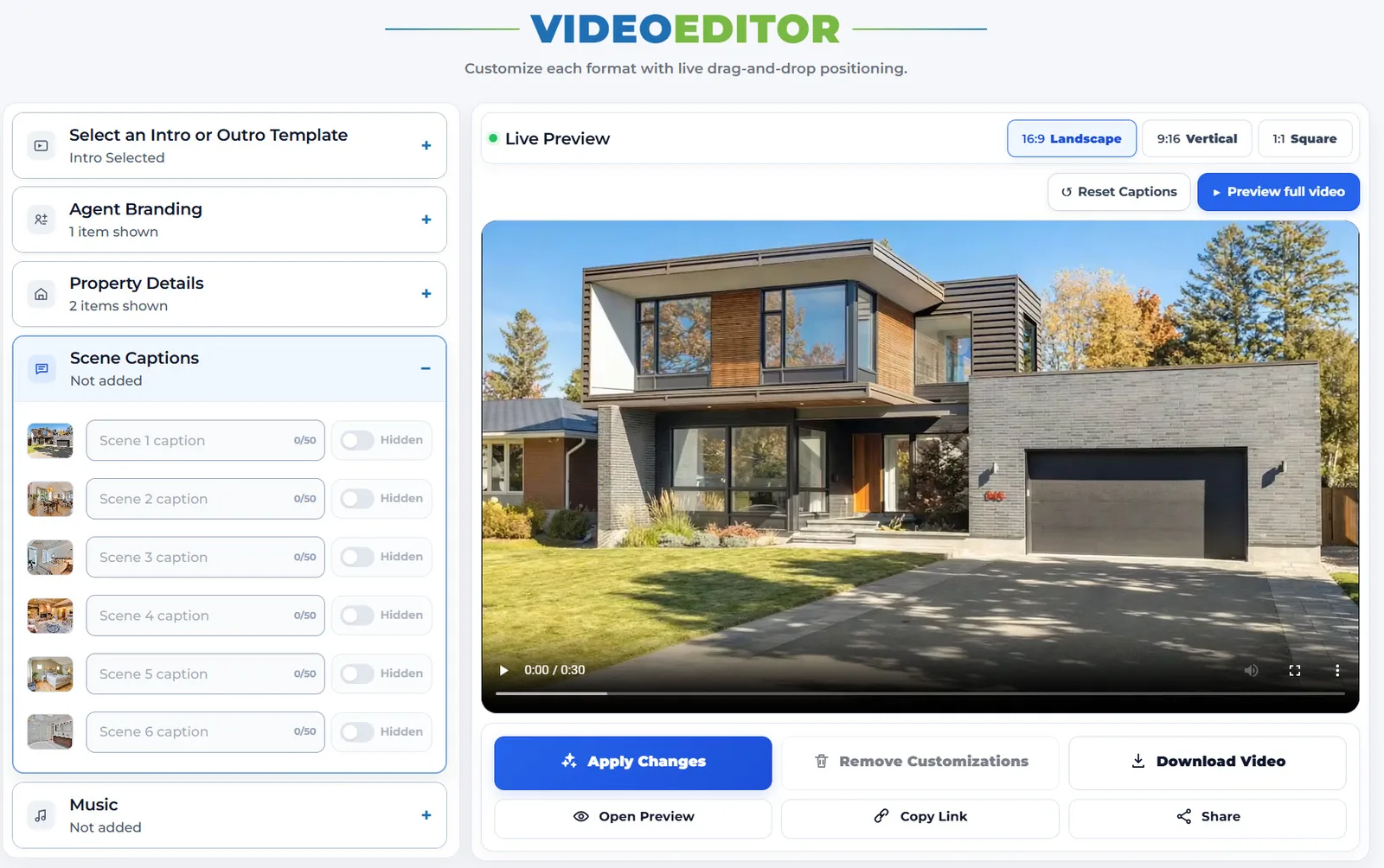Screen dimensions: 1384x868
Task: Toggle Scene 2 caption visibility switch
Action: click(x=356, y=499)
